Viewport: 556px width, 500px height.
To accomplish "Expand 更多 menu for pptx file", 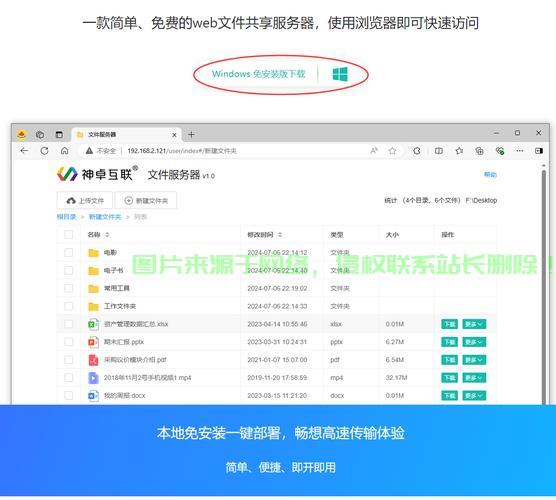I will (x=474, y=342).
